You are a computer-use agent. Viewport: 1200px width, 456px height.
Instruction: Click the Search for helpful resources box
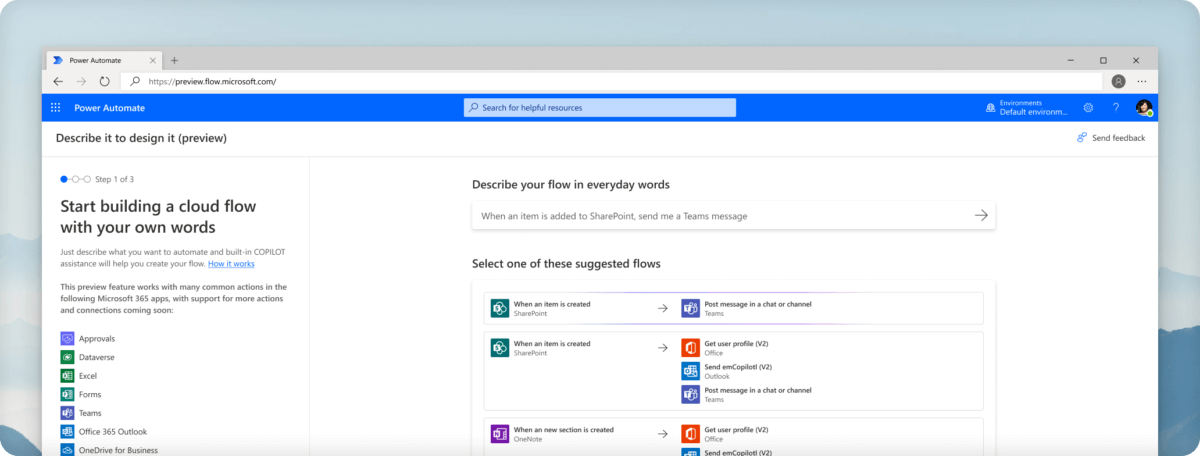pos(600,108)
